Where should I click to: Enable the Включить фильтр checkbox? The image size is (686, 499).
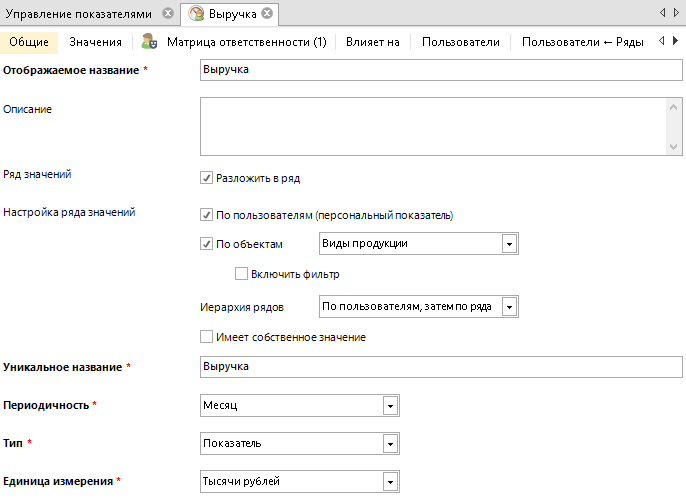pyautogui.click(x=240, y=274)
